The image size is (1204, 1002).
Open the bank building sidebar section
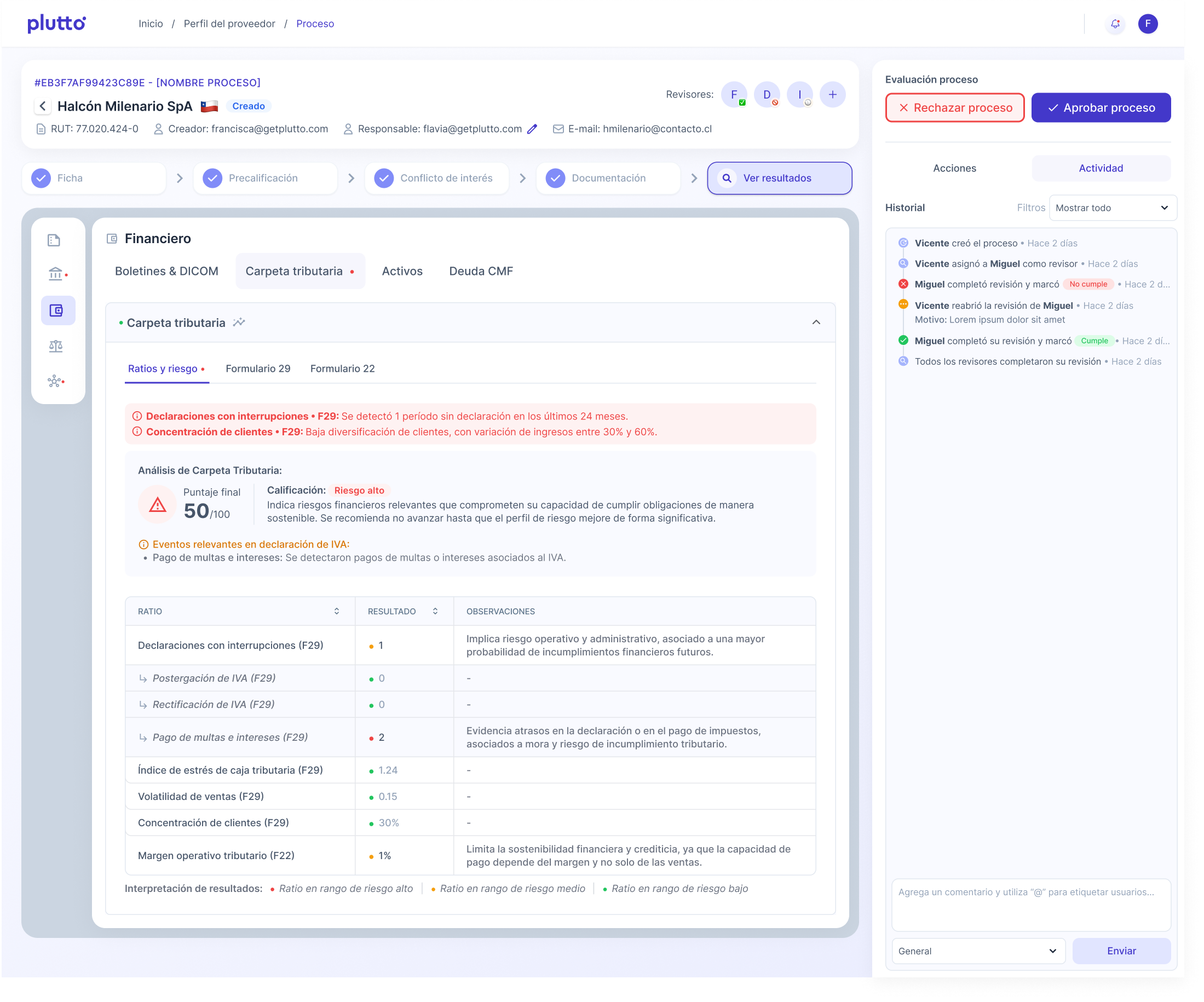56,274
